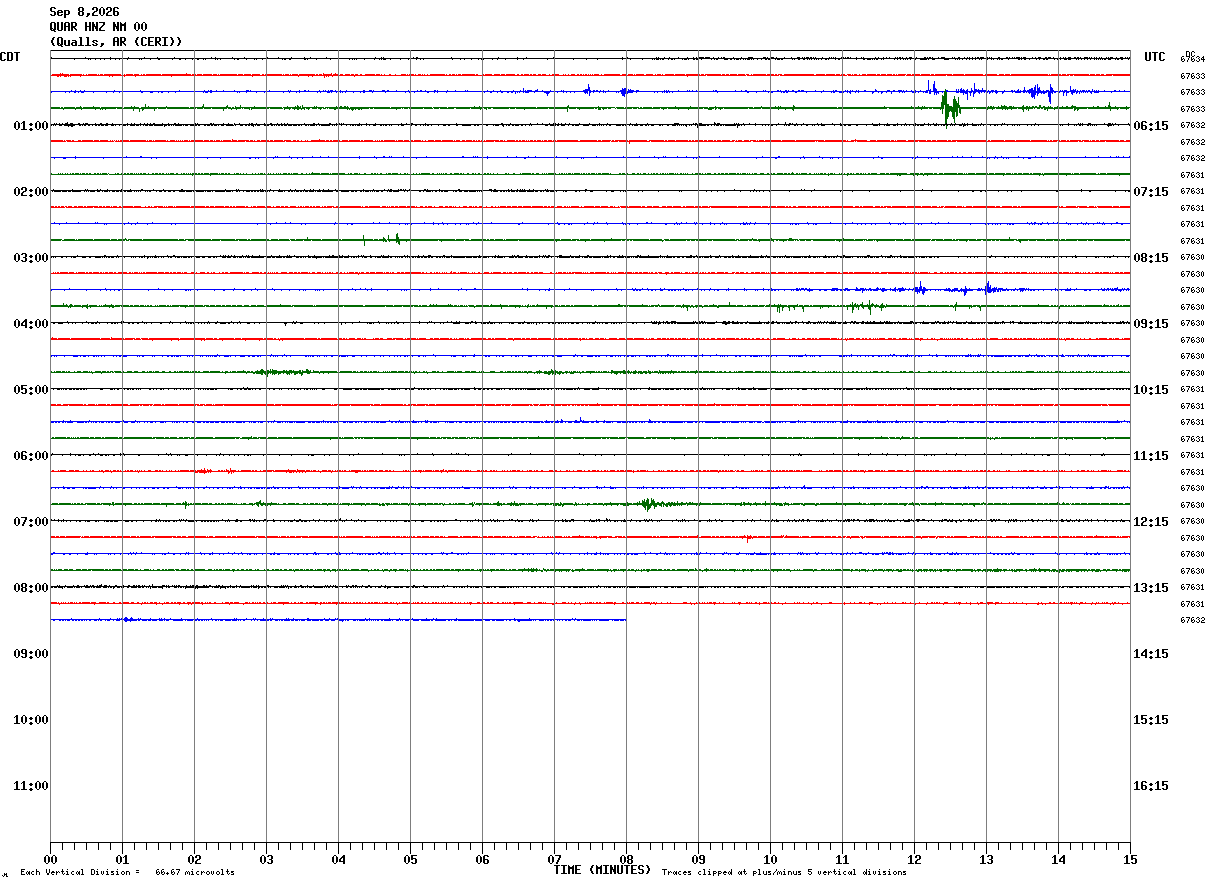Click minute tick 08 on the bottom axis
Image resolution: width=1210 pixels, height=886 pixels.
(626, 860)
